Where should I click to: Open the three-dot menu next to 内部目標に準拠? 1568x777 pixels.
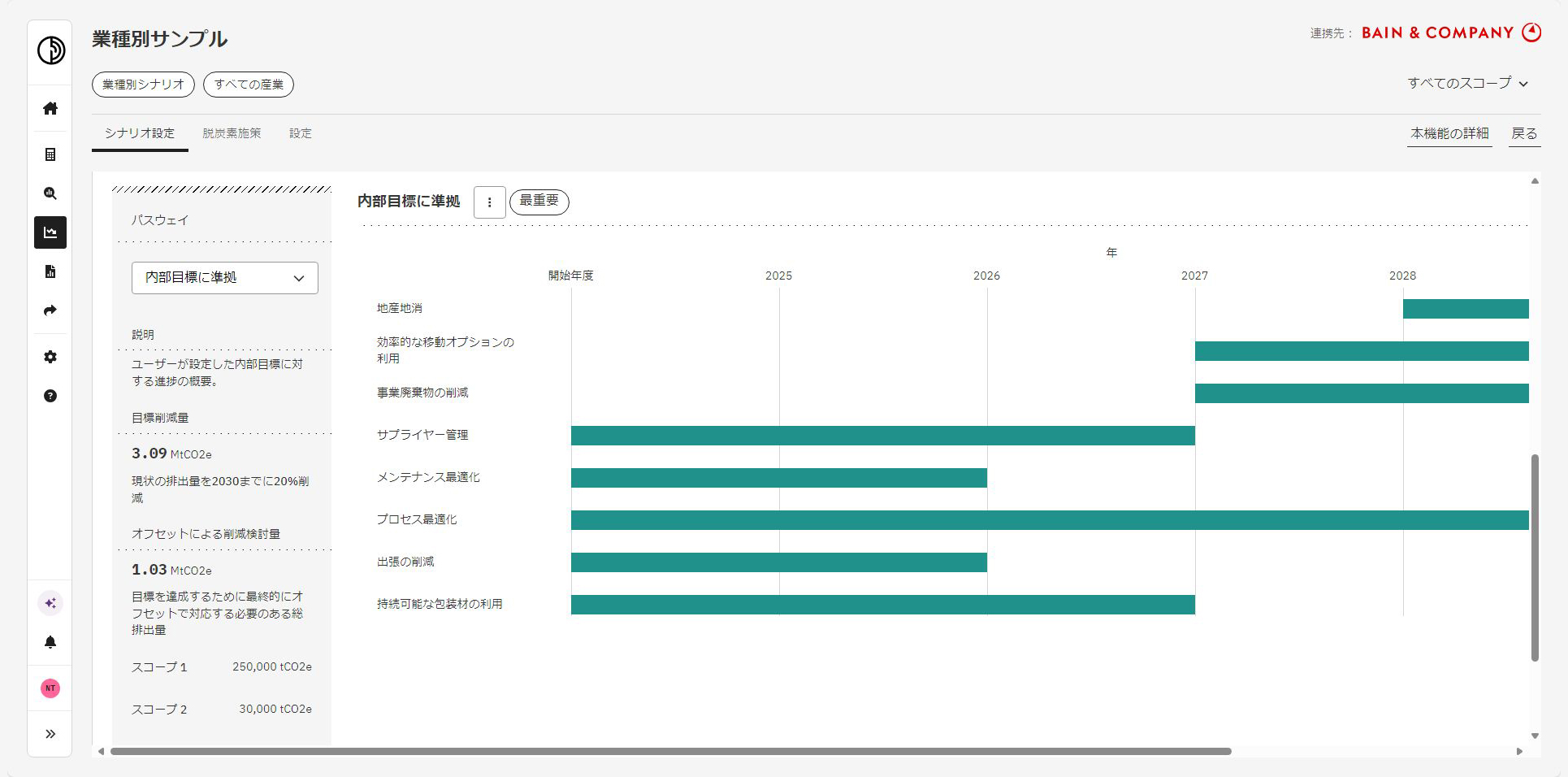click(x=490, y=202)
